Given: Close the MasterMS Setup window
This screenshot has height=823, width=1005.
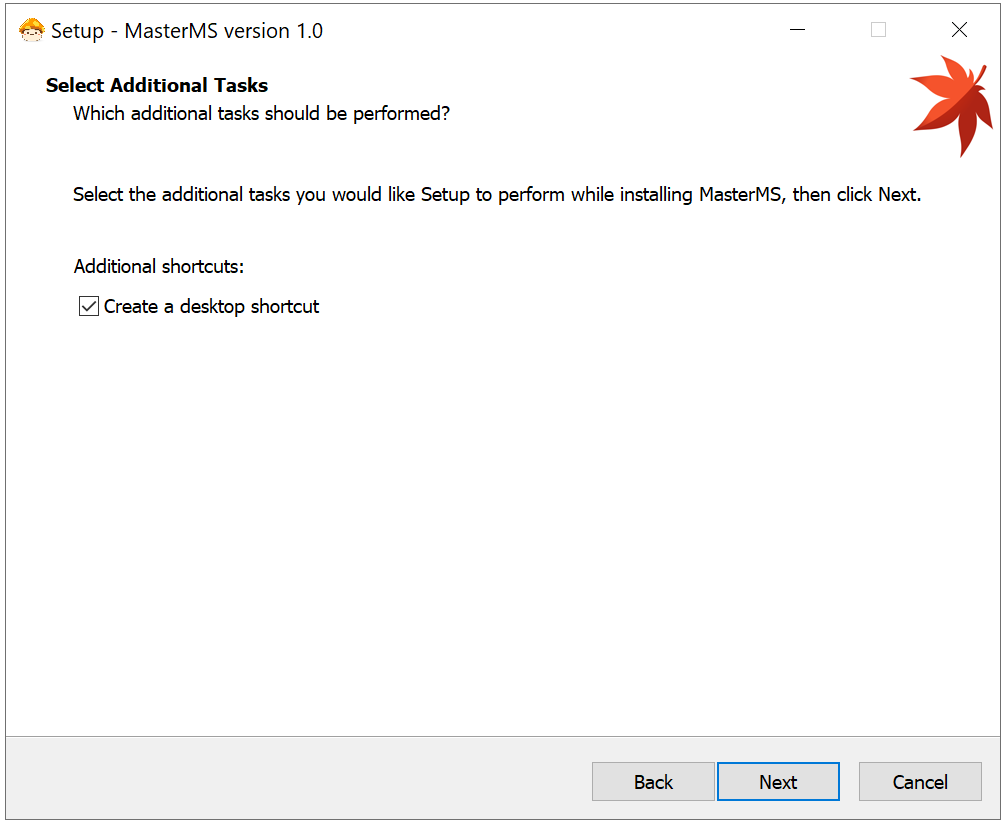Looking at the screenshot, I should (x=959, y=30).
